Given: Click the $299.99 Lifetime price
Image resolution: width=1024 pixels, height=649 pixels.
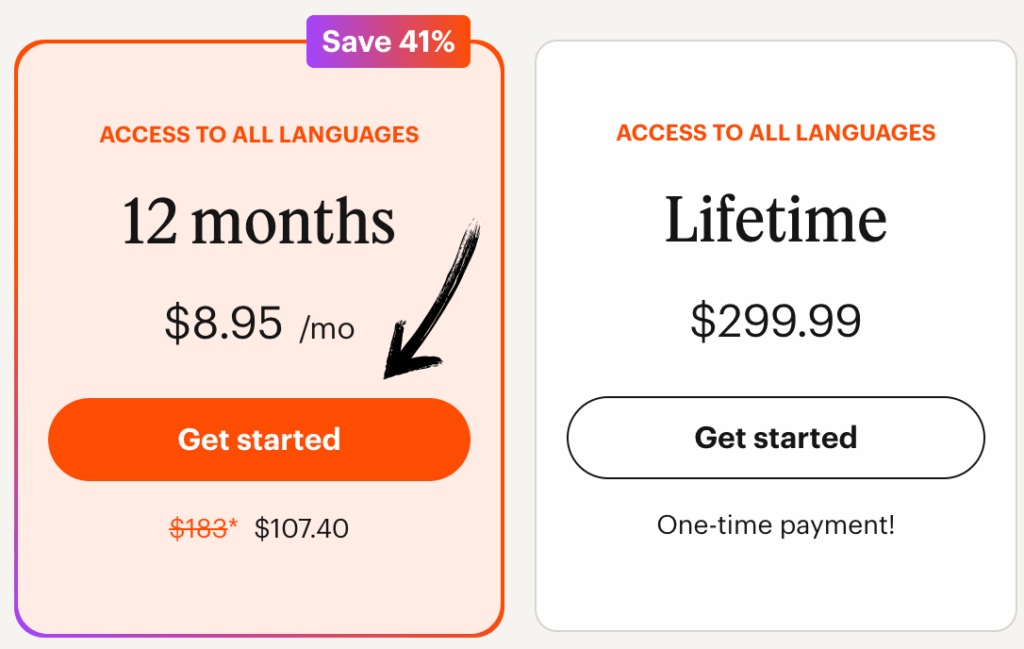Looking at the screenshot, I should click(x=776, y=321).
